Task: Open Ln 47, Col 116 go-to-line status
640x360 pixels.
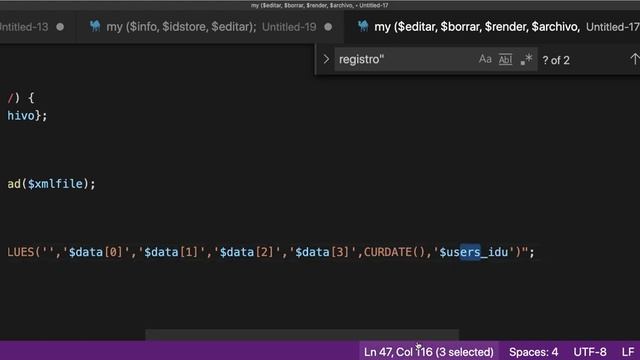Action: click(429, 351)
